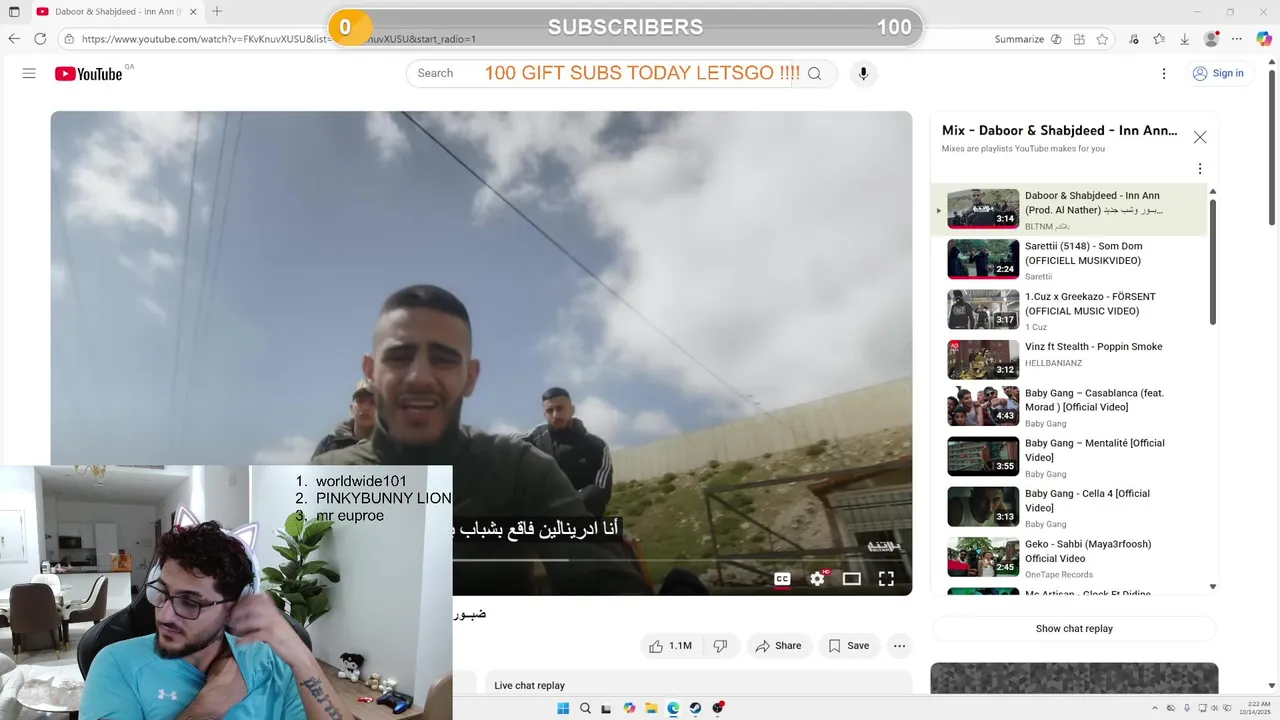The width and height of the screenshot is (1280, 720).
Task: Show hidden system tray icons
Action: pos(1155,708)
